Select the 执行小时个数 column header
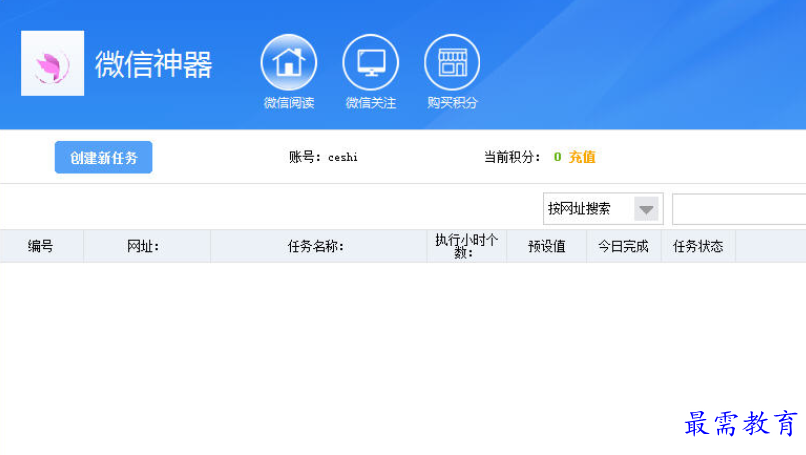Image resolution: width=806 pixels, height=455 pixels. click(x=467, y=246)
